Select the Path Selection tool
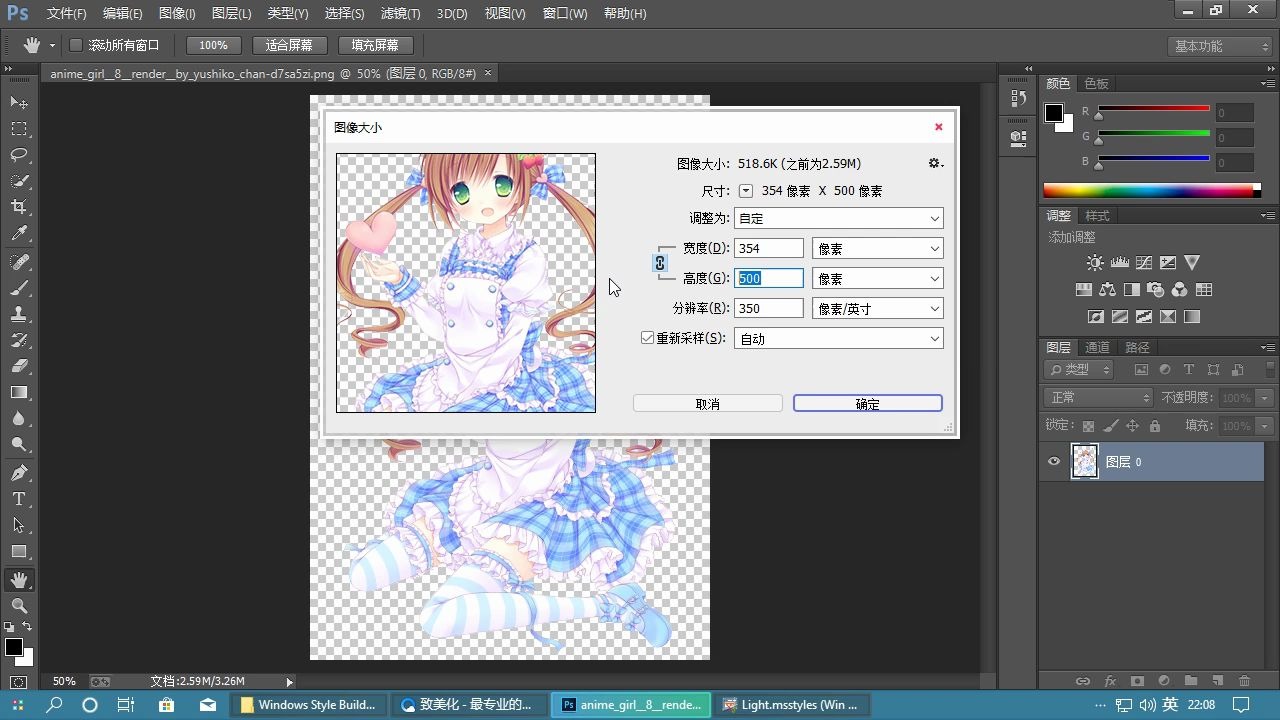1280x720 pixels. tap(19, 525)
